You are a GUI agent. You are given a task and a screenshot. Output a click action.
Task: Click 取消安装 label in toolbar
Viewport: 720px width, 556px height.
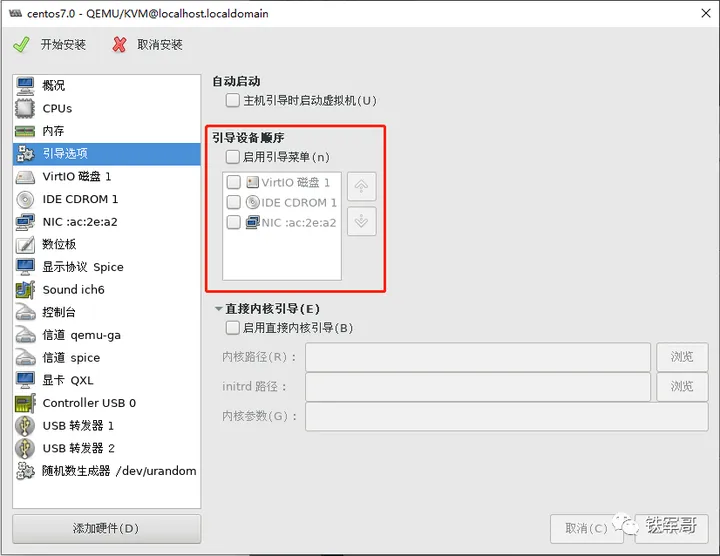[160, 45]
